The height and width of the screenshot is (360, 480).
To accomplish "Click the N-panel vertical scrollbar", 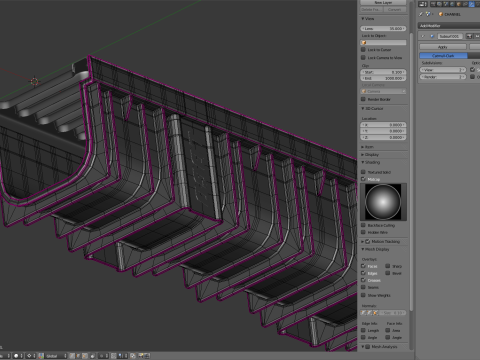I will [411, 172].
